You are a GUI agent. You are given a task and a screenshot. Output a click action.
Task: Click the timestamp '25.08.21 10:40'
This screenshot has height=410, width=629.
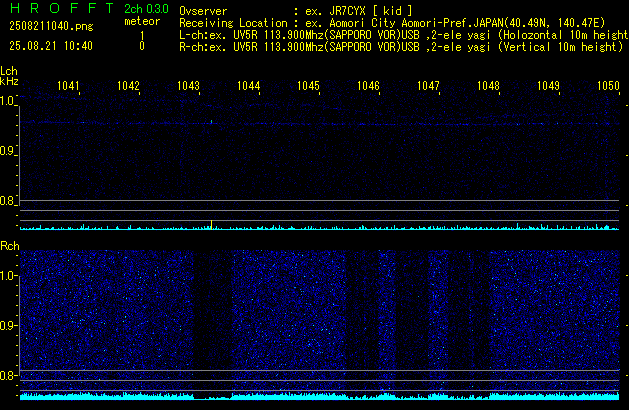point(51,46)
